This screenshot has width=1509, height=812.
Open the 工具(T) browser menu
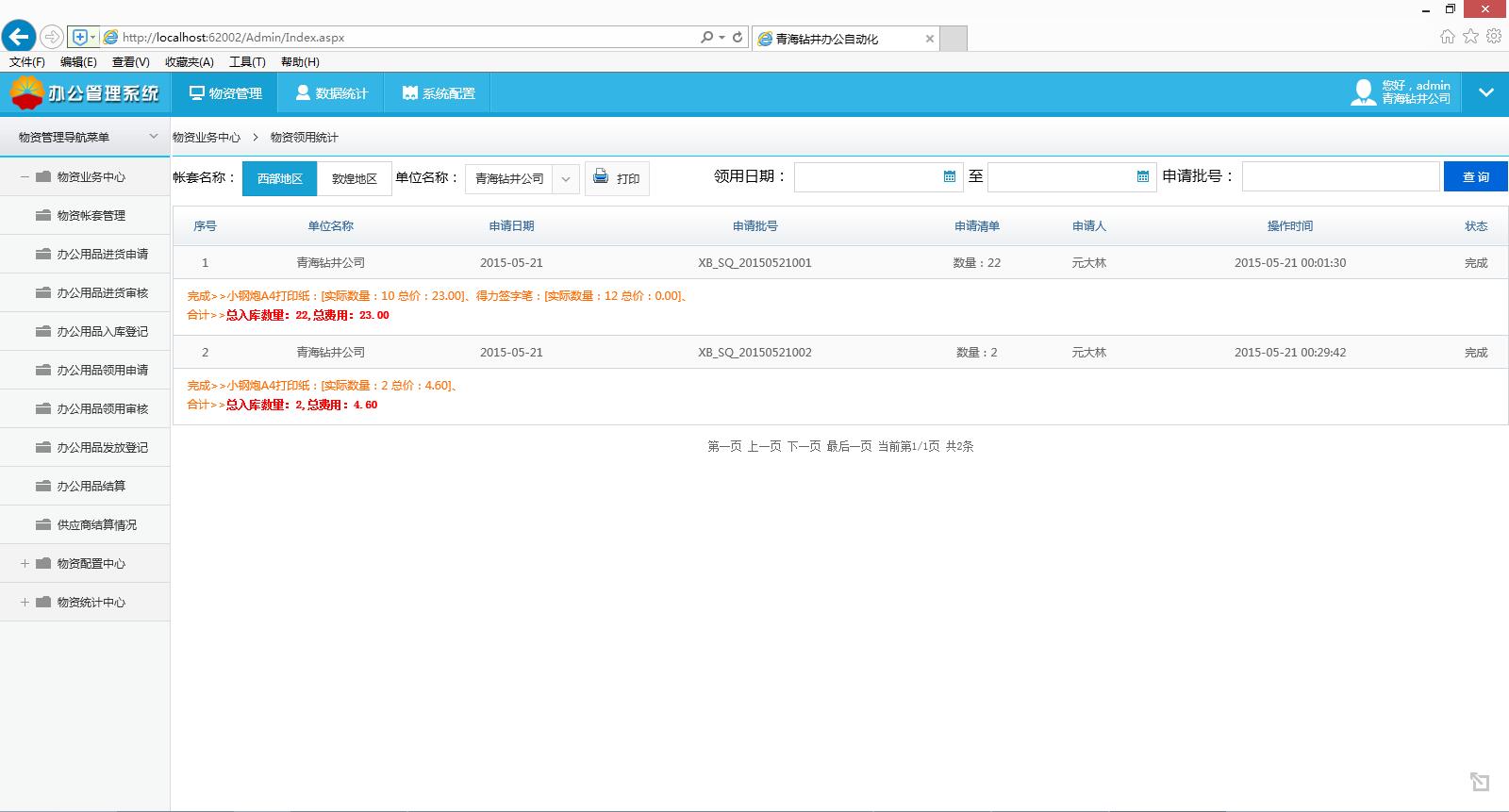point(247,62)
